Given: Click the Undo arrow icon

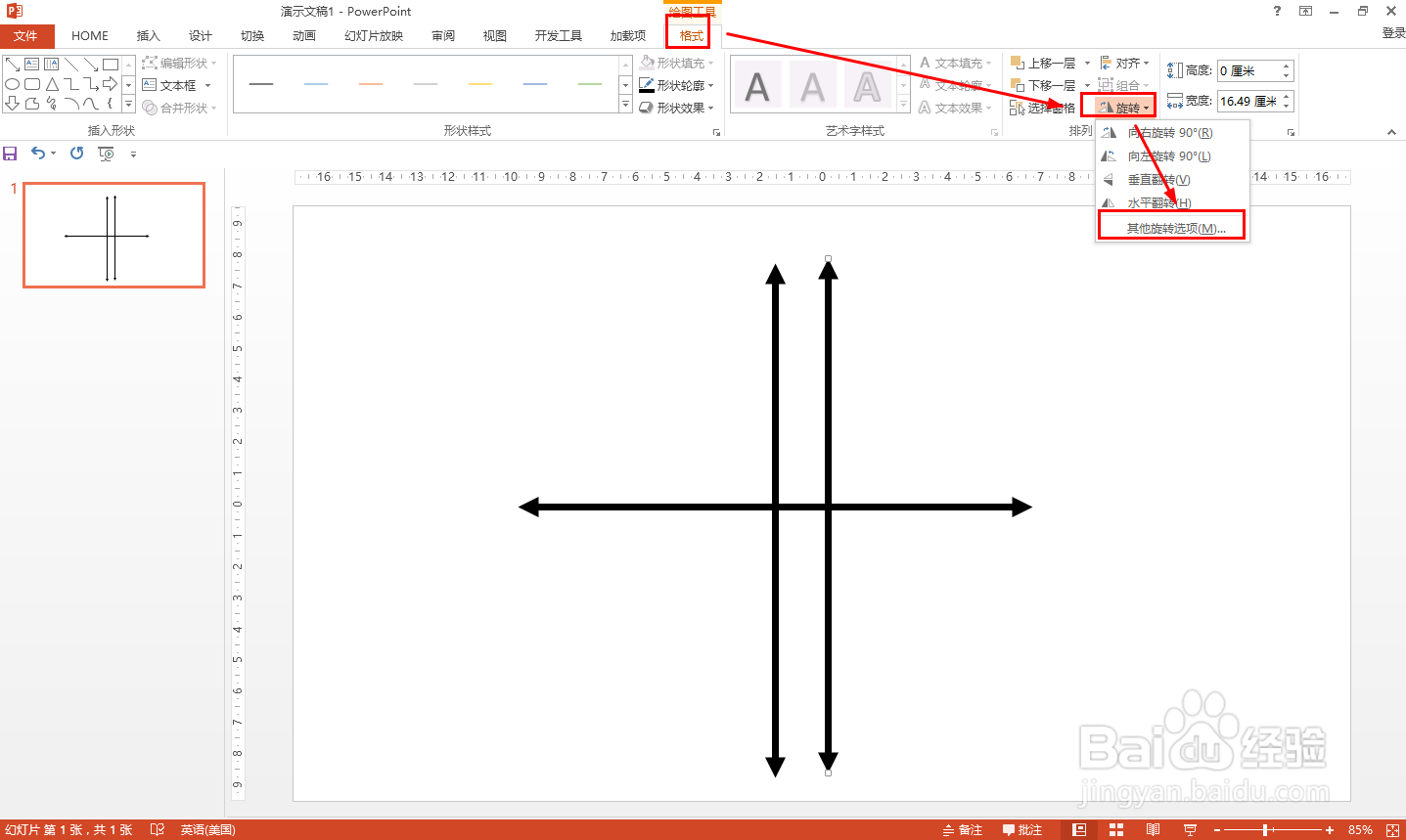Looking at the screenshot, I should pyautogui.click(x=38, y=153).
